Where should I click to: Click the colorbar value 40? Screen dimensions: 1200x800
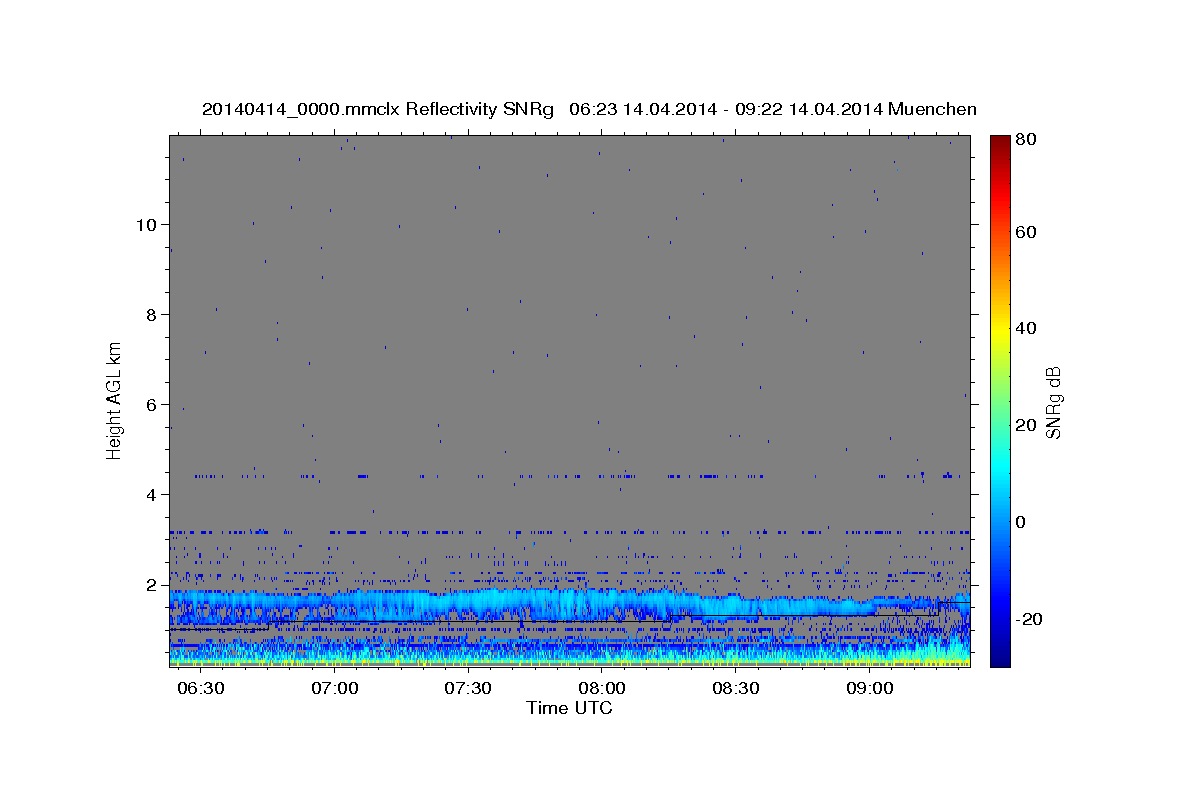click(x=1024, y=328)
